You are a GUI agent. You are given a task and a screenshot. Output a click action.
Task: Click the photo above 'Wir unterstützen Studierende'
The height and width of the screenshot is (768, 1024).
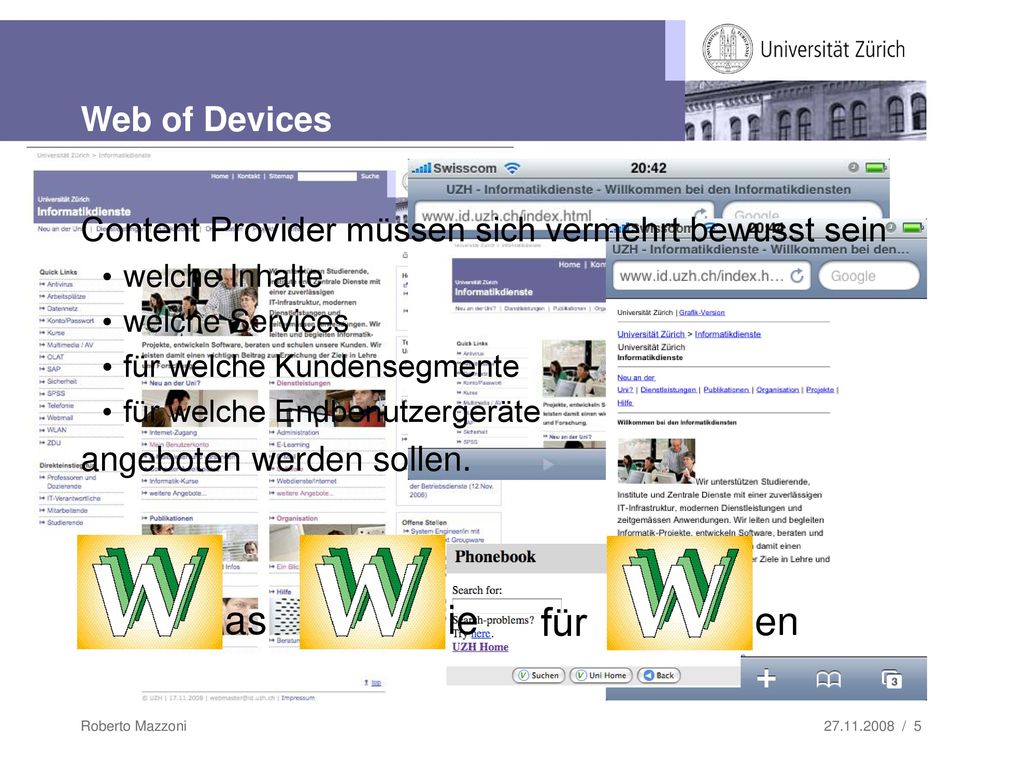(656, 460)
